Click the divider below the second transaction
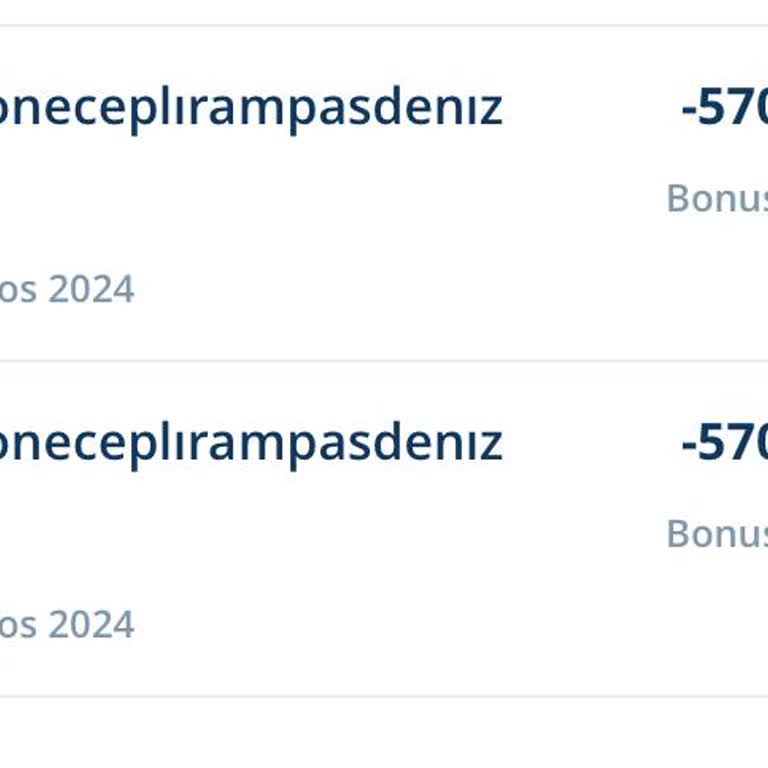 (384, 696)
